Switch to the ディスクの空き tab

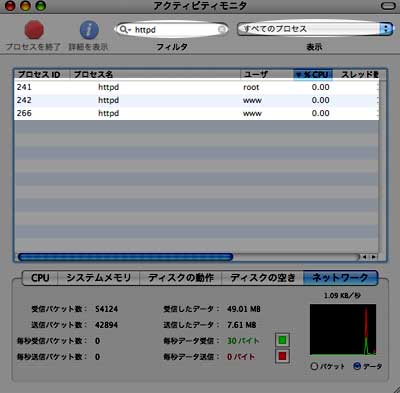click(263, 278)
